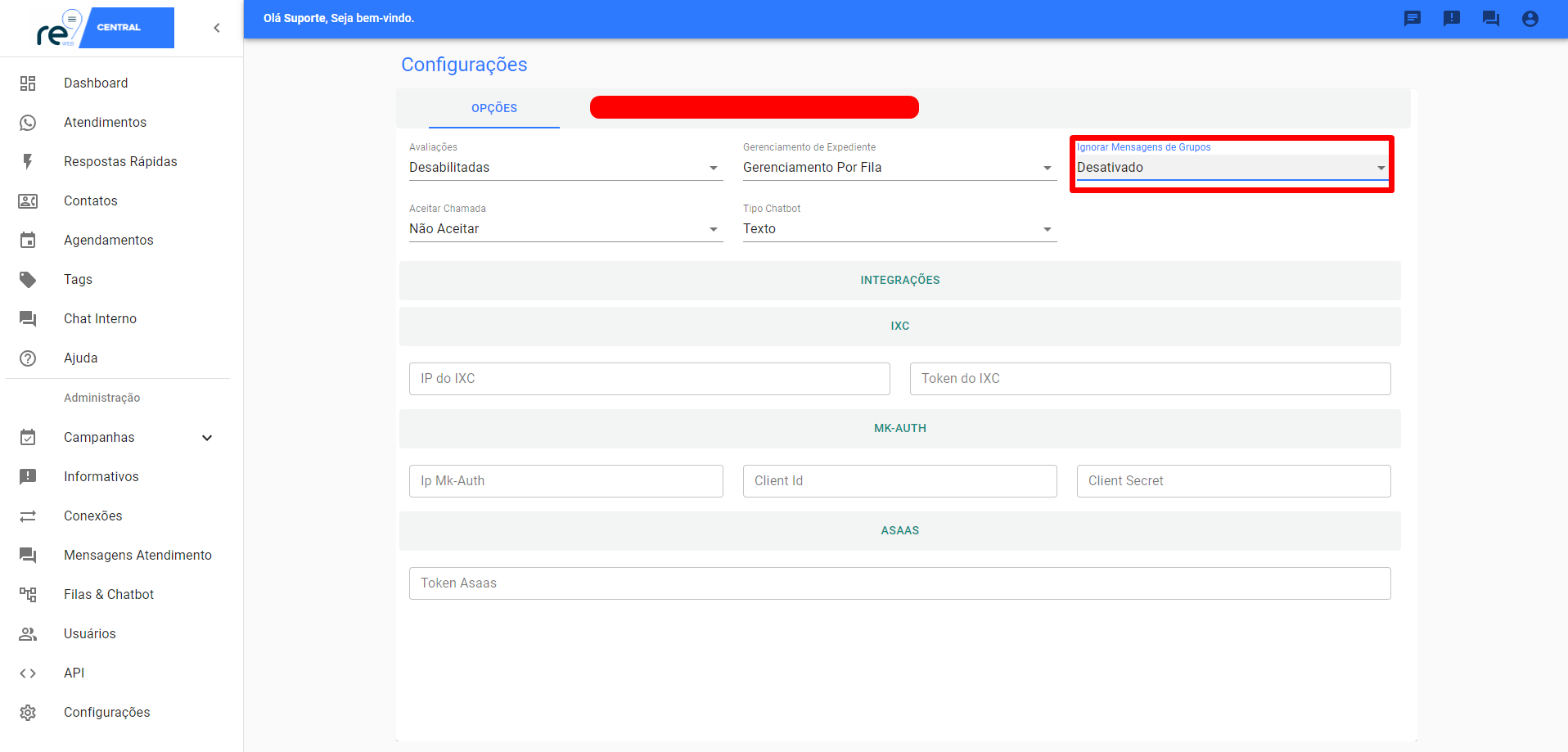Click the Conexões arrows icon
Image resolution: width=1568 pixels, height=752 pixels.
(x=28, y=516)
